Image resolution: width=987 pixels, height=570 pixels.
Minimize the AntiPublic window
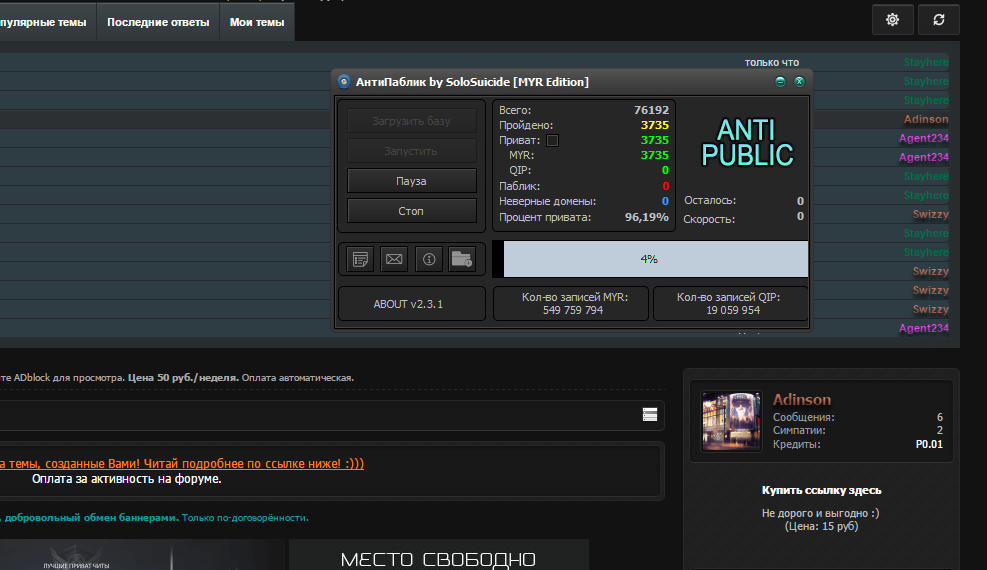(x=780, y=81)
